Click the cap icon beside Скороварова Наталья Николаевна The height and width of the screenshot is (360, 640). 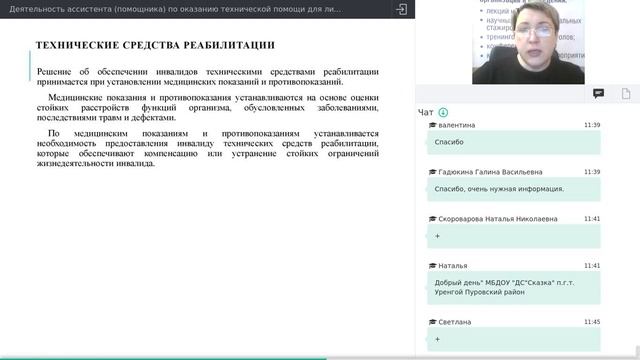tap(433, 219)
